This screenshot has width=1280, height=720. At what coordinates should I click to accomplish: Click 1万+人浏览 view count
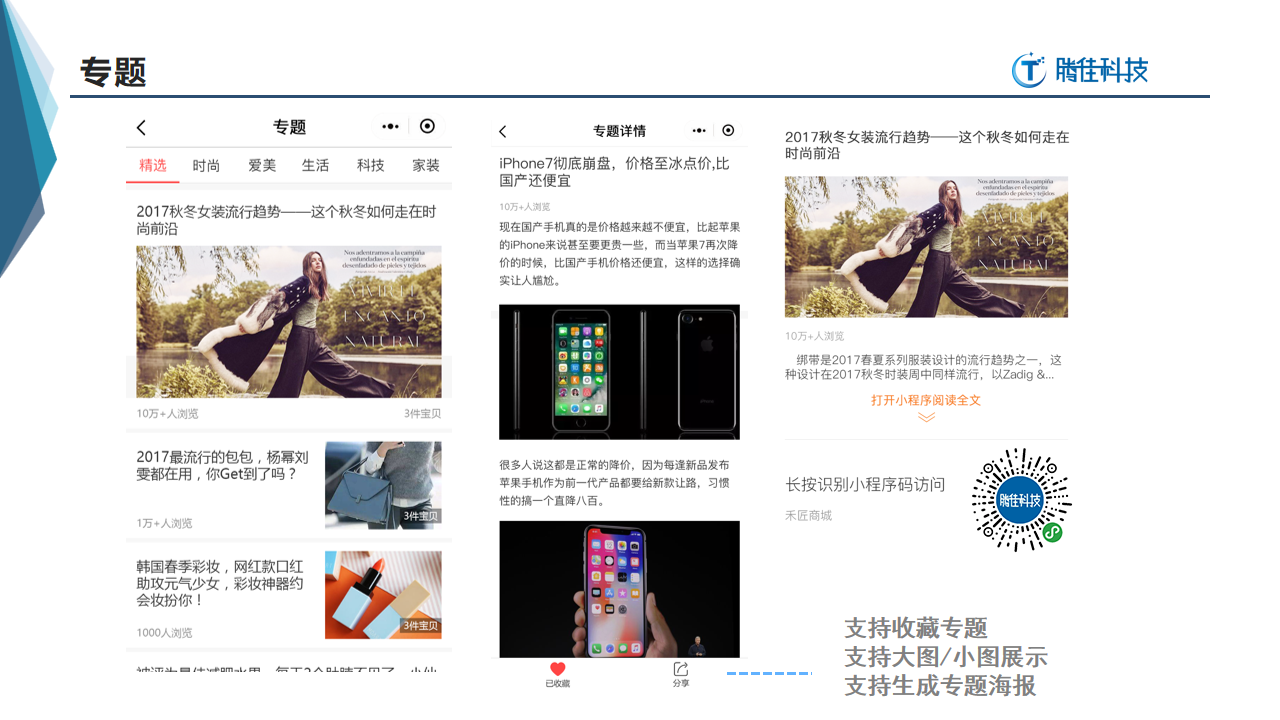tap(164, 523)
